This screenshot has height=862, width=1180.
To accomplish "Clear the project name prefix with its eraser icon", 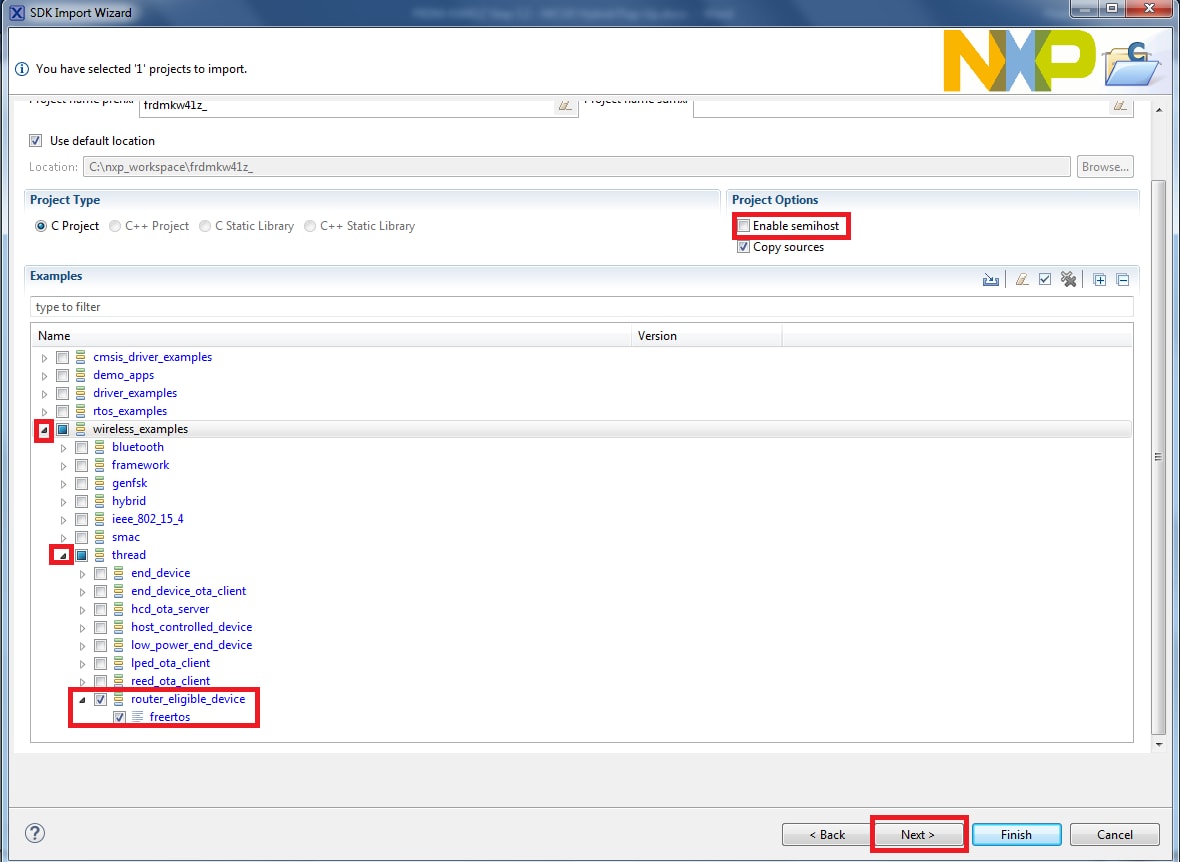I will click(565, 105).
